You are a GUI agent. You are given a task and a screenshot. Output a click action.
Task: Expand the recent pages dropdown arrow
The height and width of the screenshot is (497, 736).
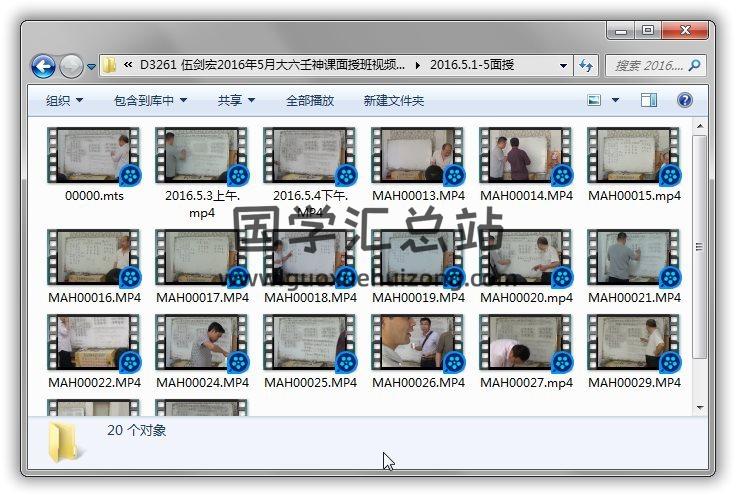click(x=91, y=67)
